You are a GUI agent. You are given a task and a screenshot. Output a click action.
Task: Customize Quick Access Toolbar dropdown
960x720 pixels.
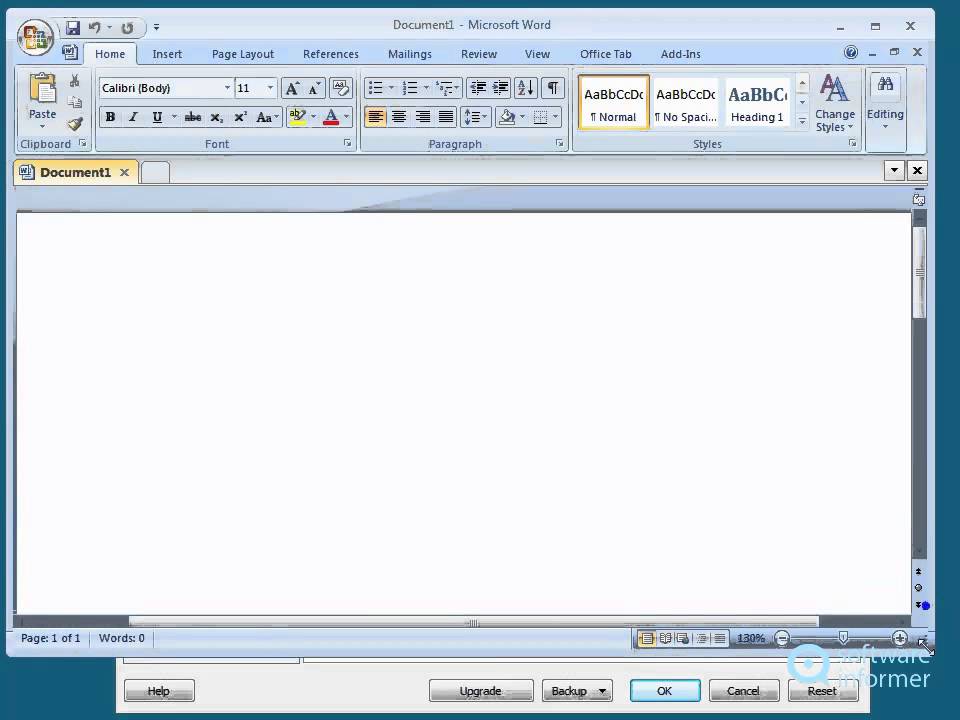157,28
